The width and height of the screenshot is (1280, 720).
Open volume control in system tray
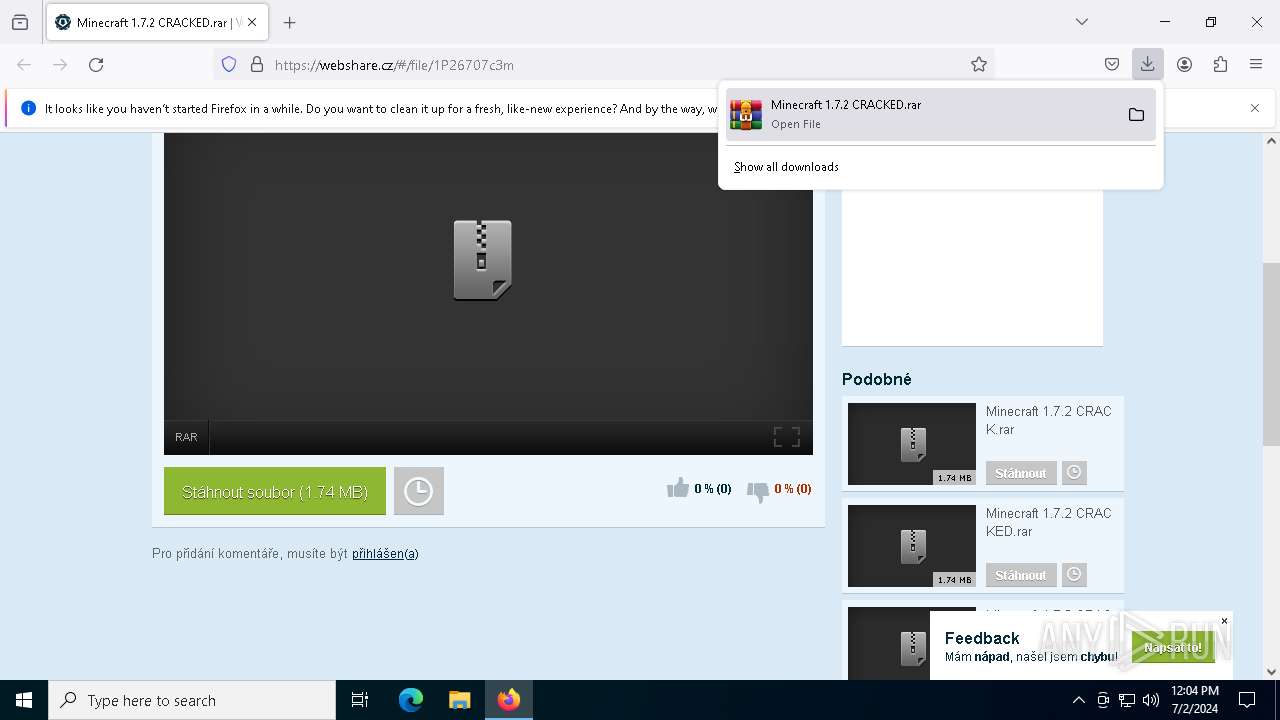1150,700
